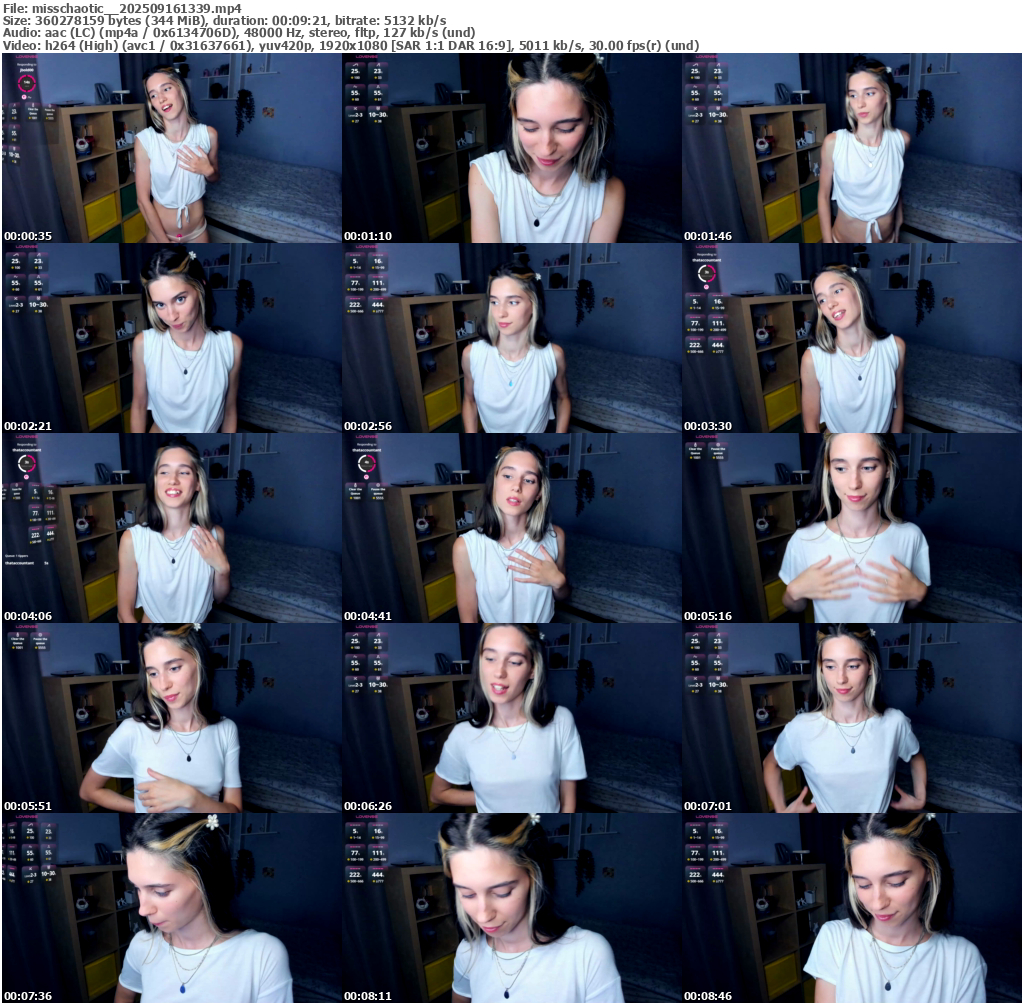Open the 00:04:06 frame thumbnail
1024x1003 pixels.
(172, 528)
